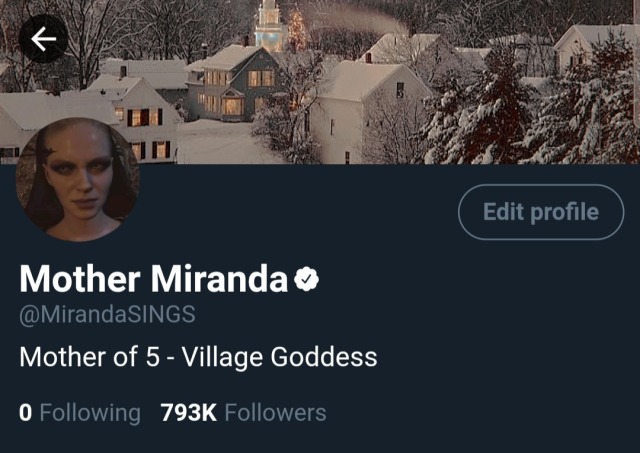Click the church steeple in banner image
This screenshot has width=640, height=453.
(269, 24)
